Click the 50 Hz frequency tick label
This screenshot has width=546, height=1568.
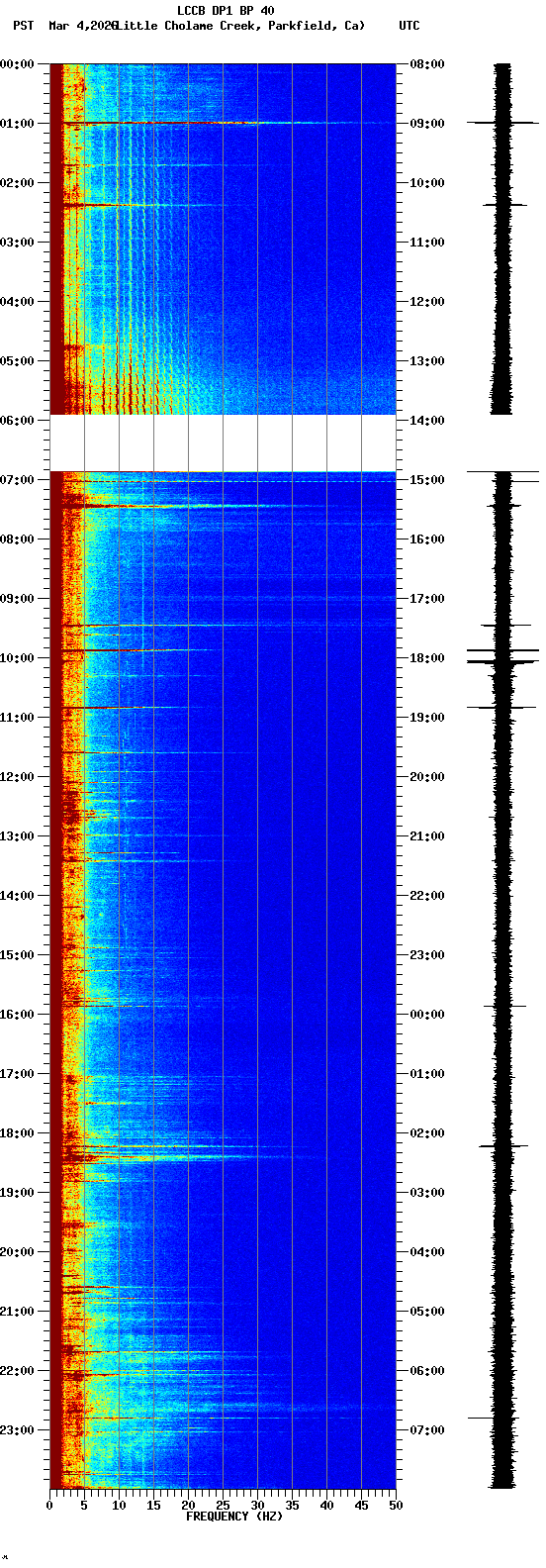click(396, 1505)
